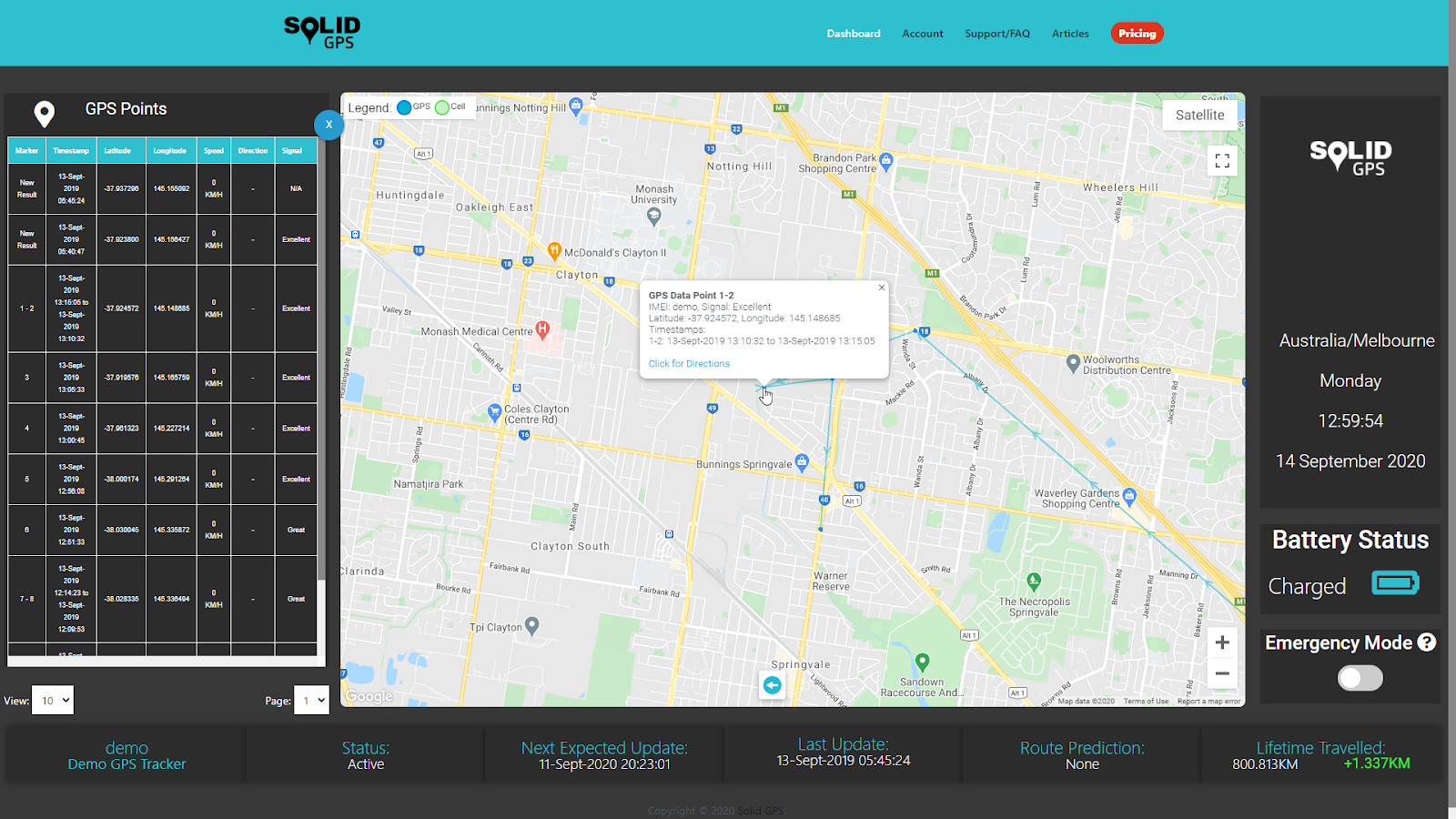The width and height of the screenshot is (1456, 819).
Task: Close the GPS Data Point info popup
Action: (881, 288)
